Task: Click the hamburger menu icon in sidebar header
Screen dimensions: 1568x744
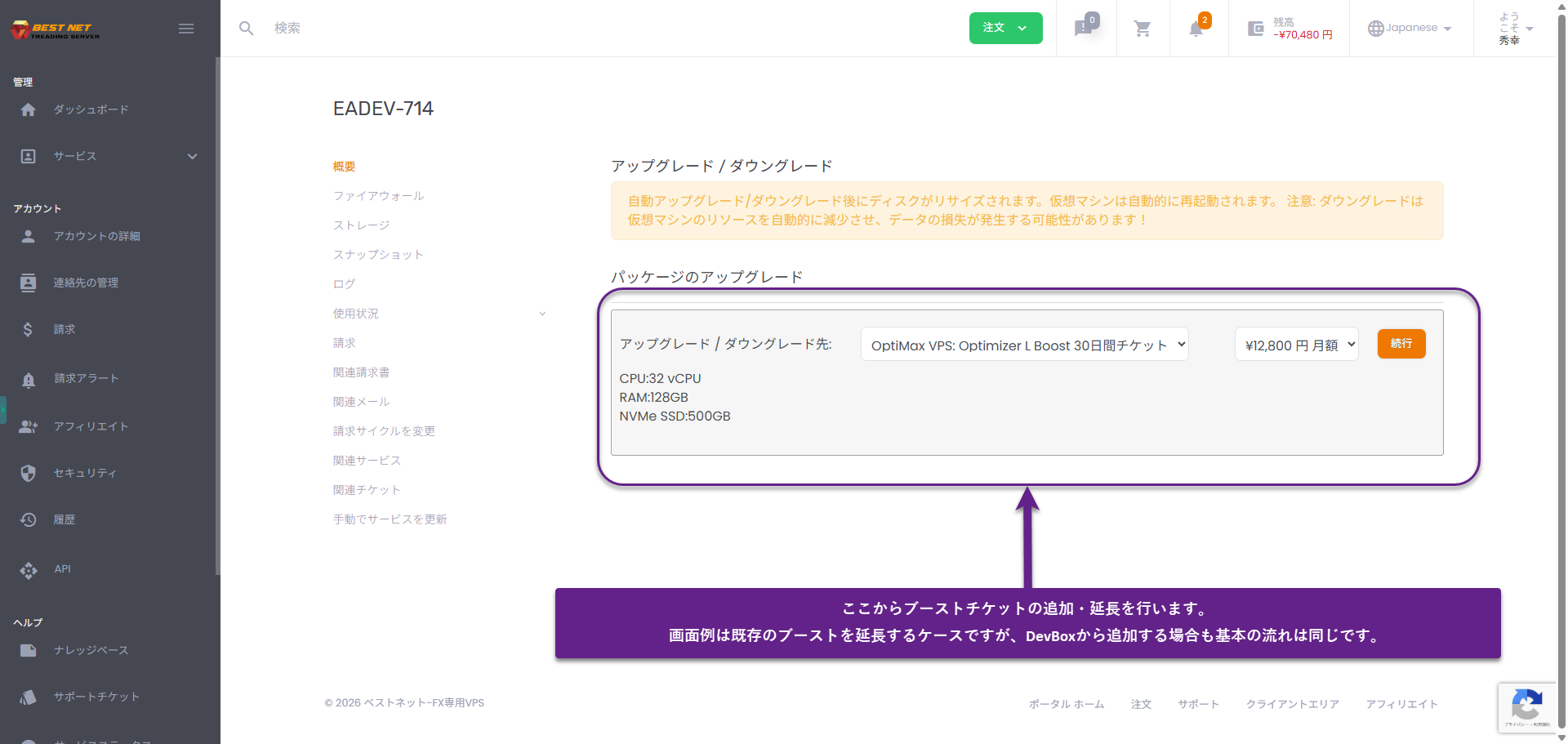Action: point(186,29)
